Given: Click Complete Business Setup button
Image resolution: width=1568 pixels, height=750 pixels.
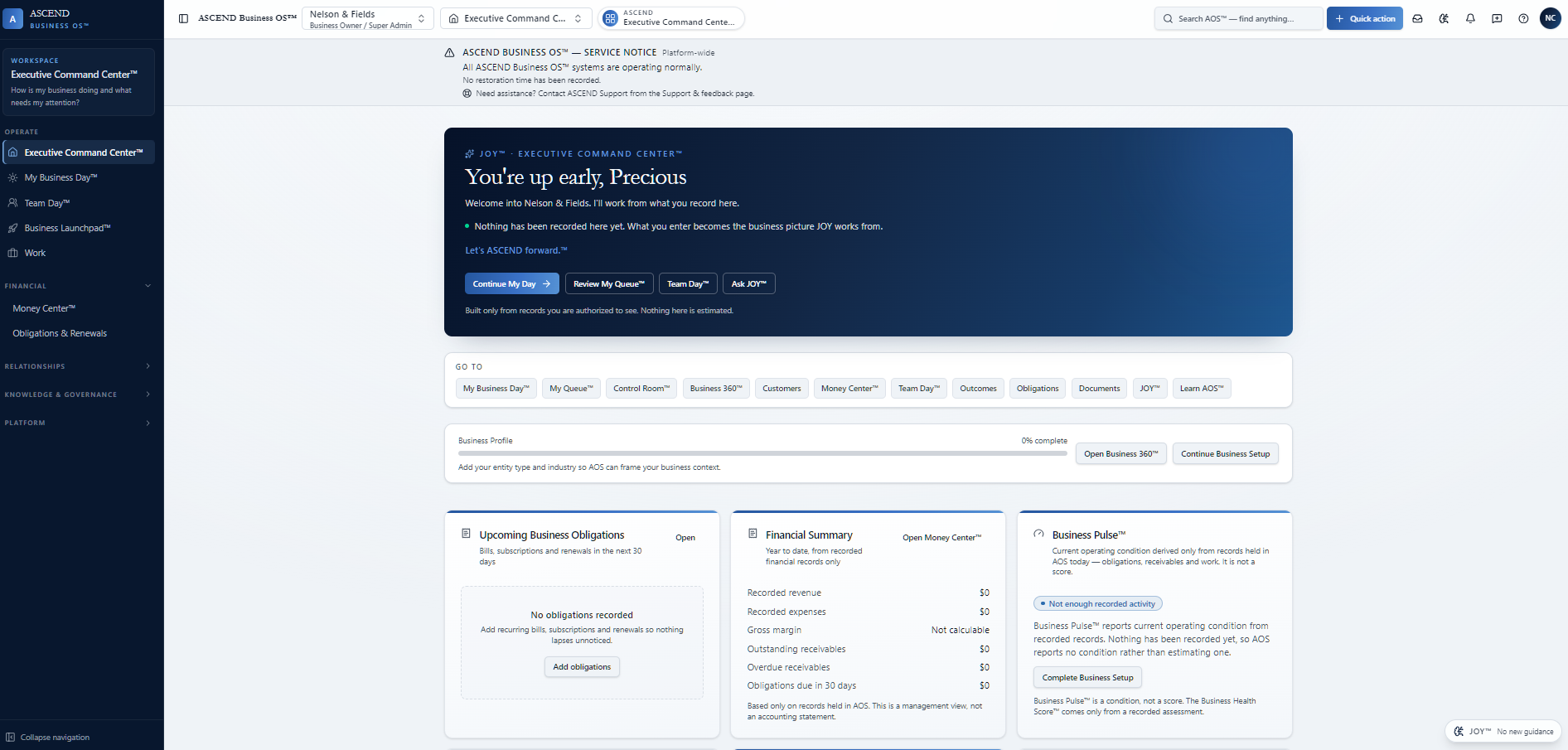Looking at the screenshot, I should click(1087, 678).
